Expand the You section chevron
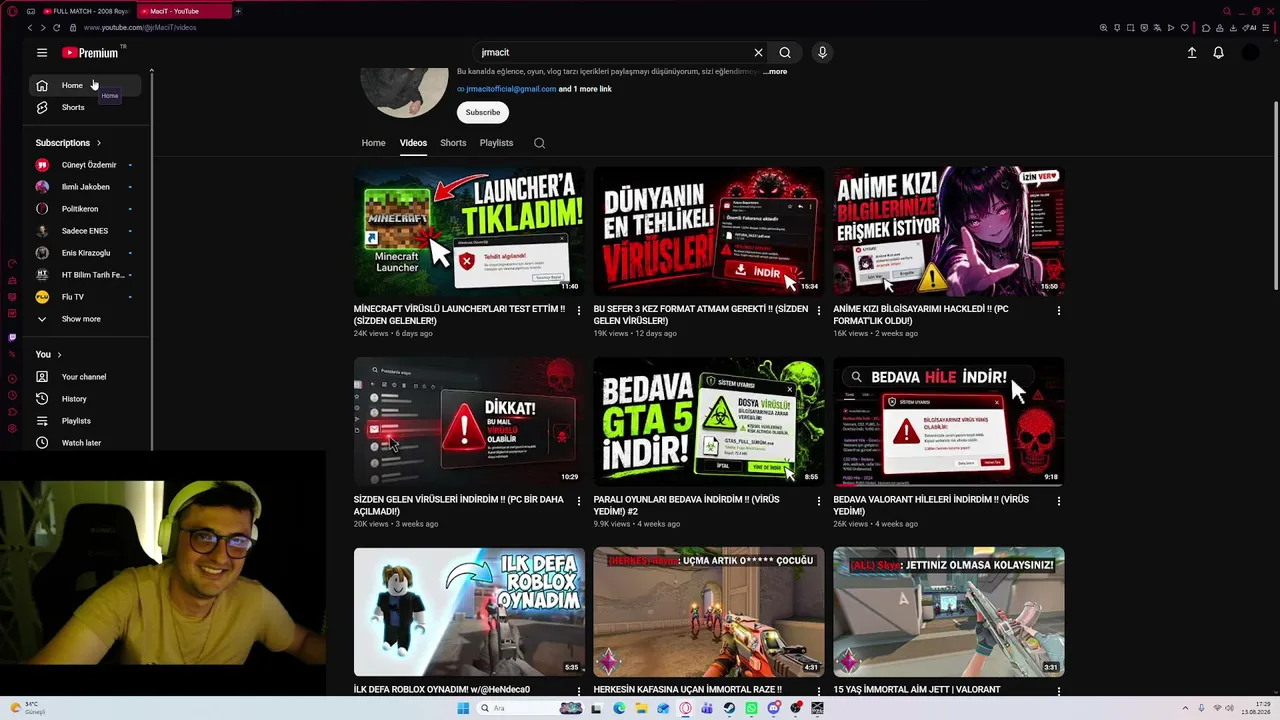The height and width of the screenshot is (720, 1280). [x=59, y=355]
